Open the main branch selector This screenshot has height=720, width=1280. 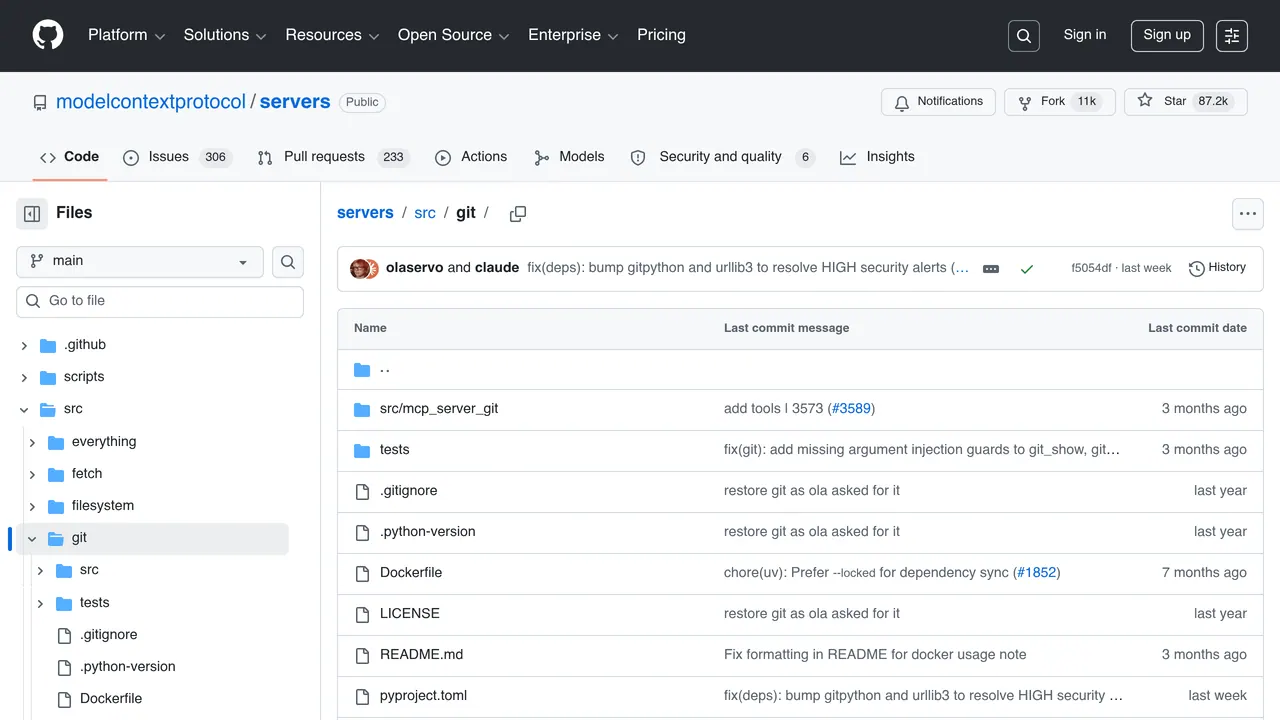(x=140, y=262)
